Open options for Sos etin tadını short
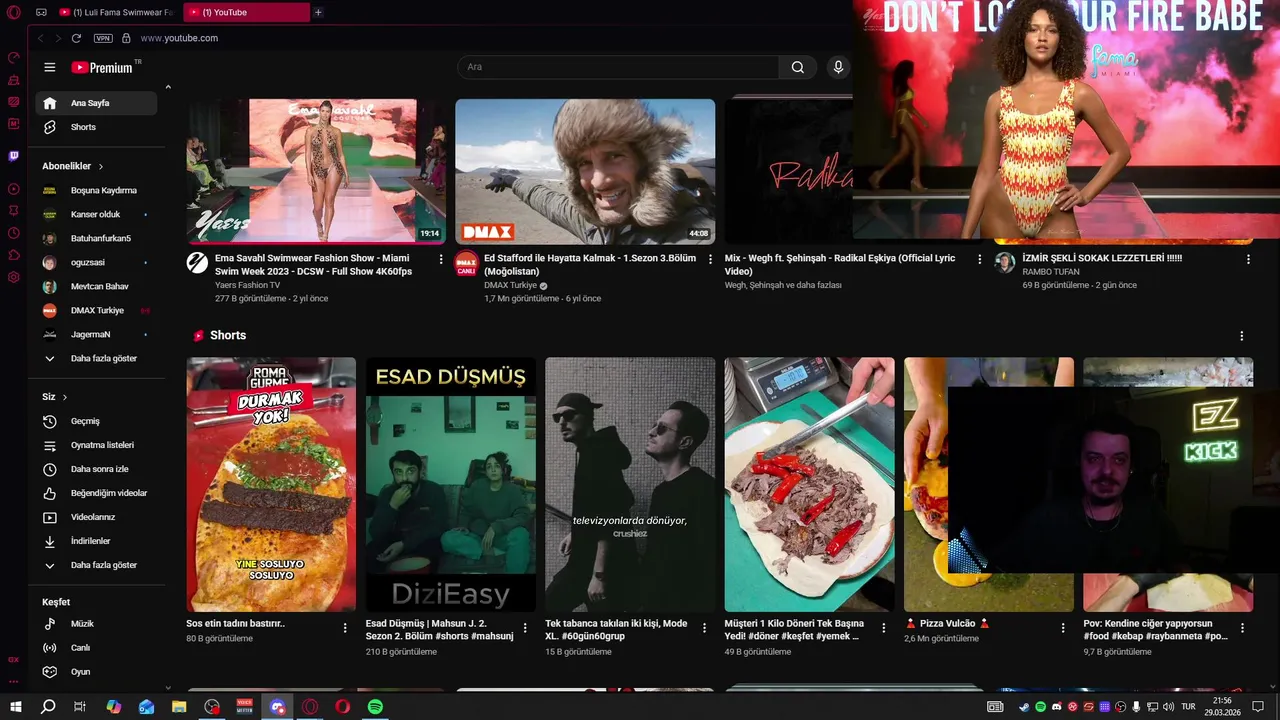This screenshot has width=1280, height=720. point(345,628)
